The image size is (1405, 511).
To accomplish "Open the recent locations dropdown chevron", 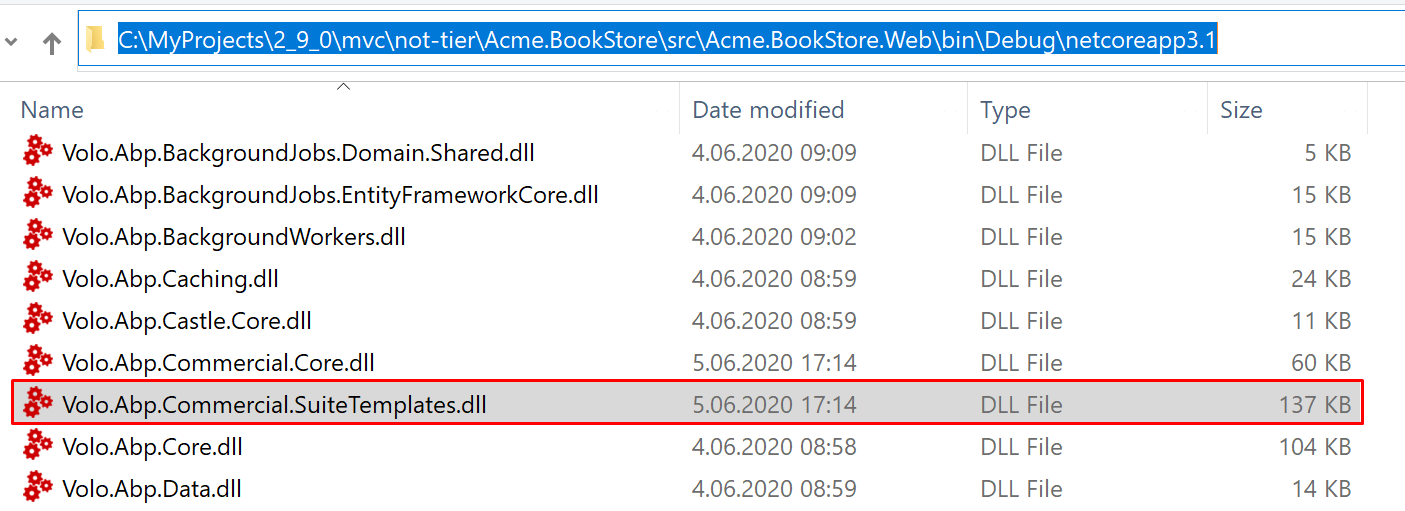I will click(x=11, y=42).
